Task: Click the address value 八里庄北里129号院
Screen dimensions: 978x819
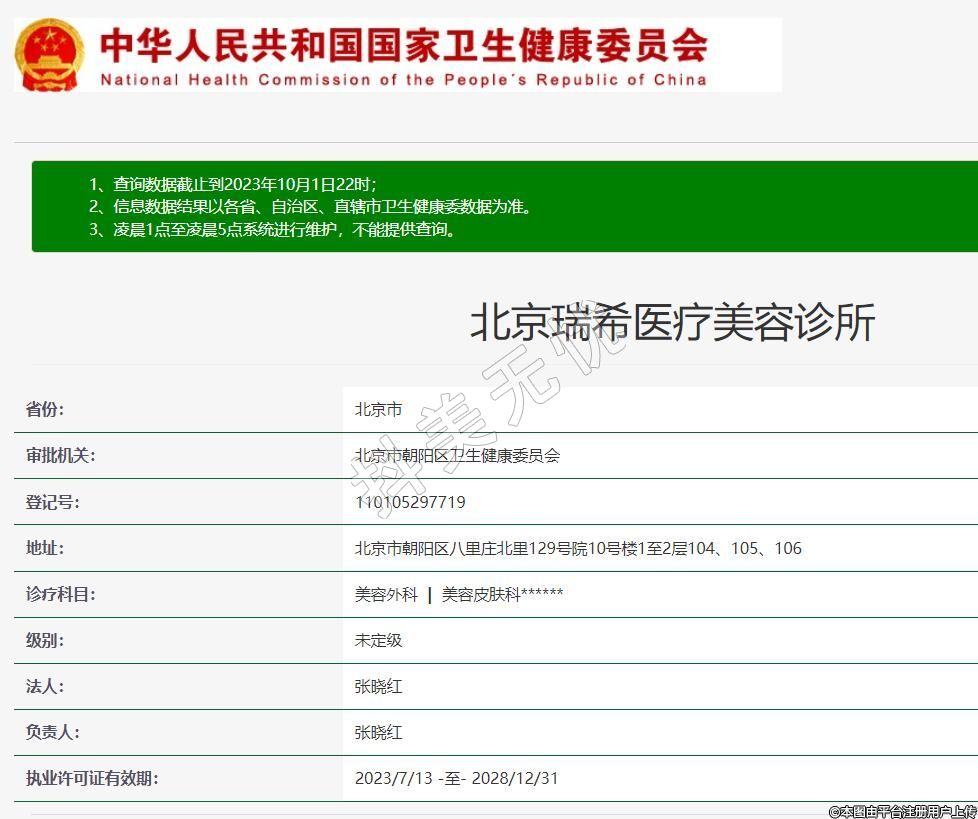Action: pos(578,548)
